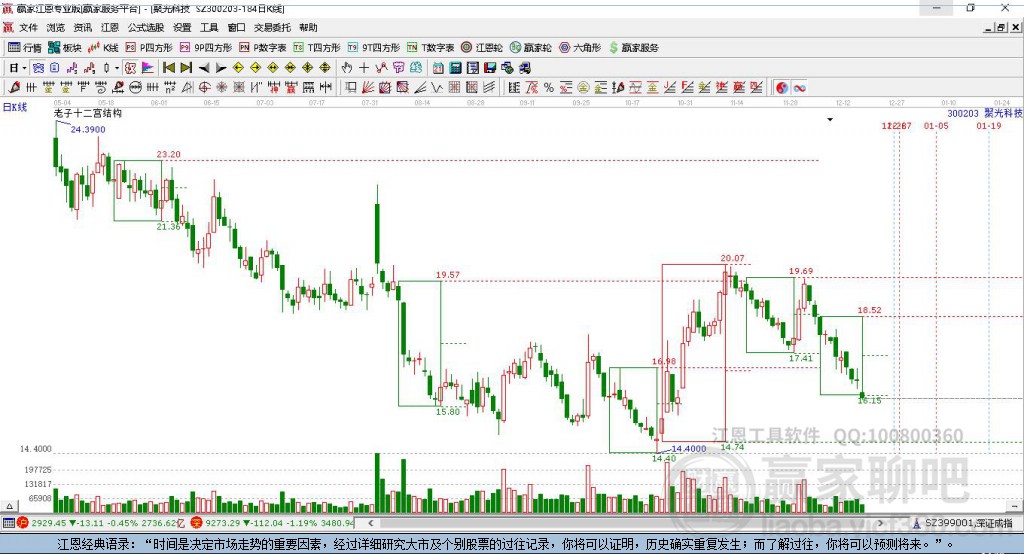Open the 交易委托 menu
1024x554 pixels.
(x=272, y=27)
